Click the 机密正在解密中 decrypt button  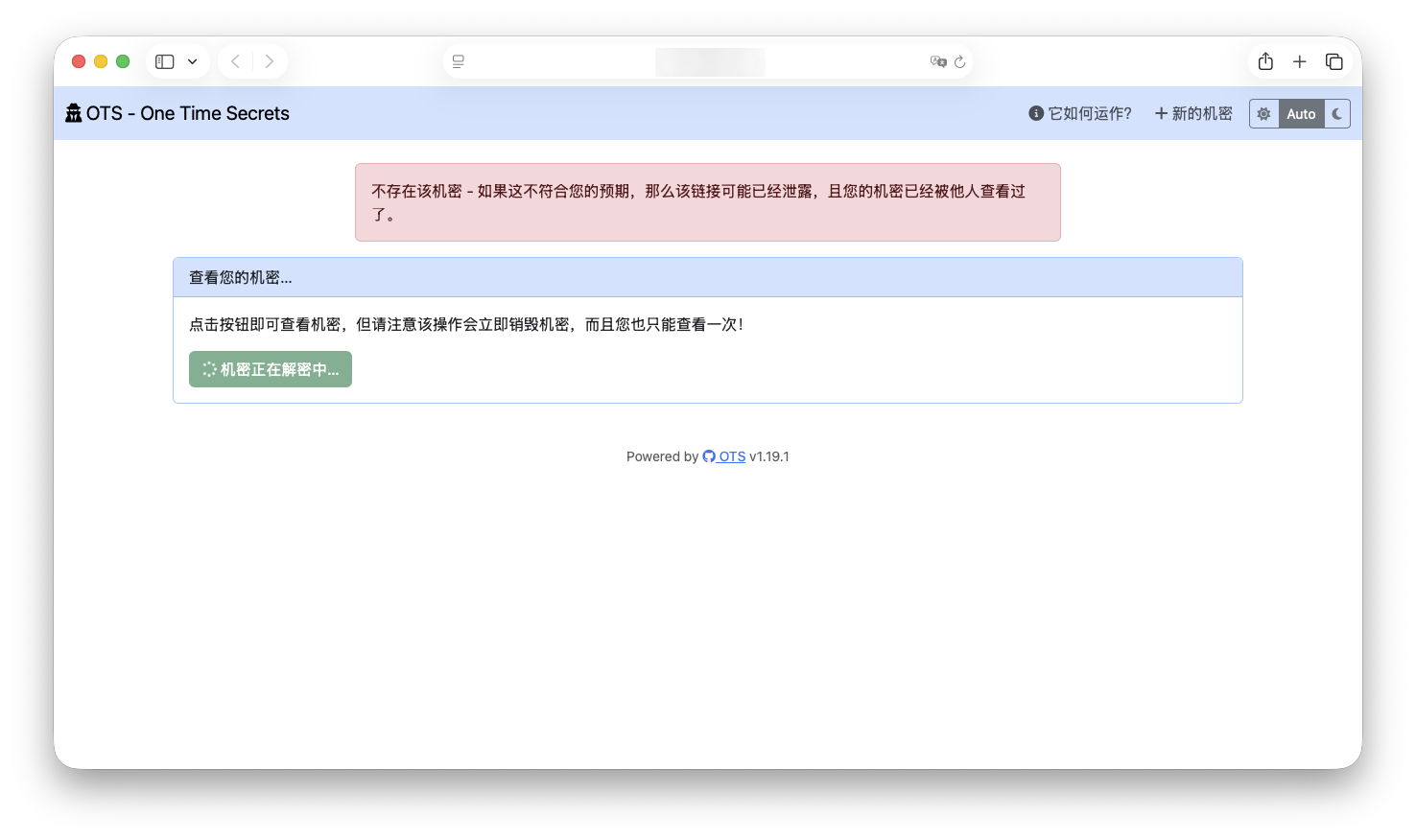tap(270, 369)
